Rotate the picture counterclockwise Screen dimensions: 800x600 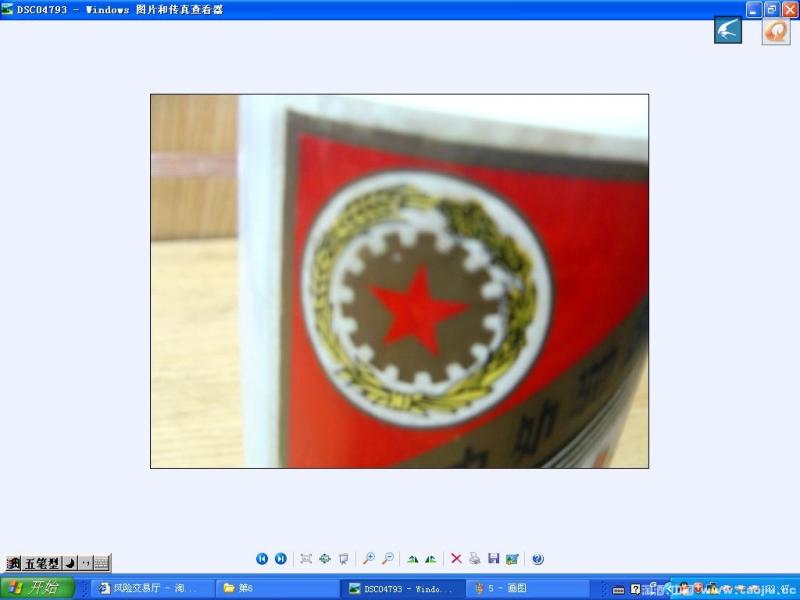point(431,559)
